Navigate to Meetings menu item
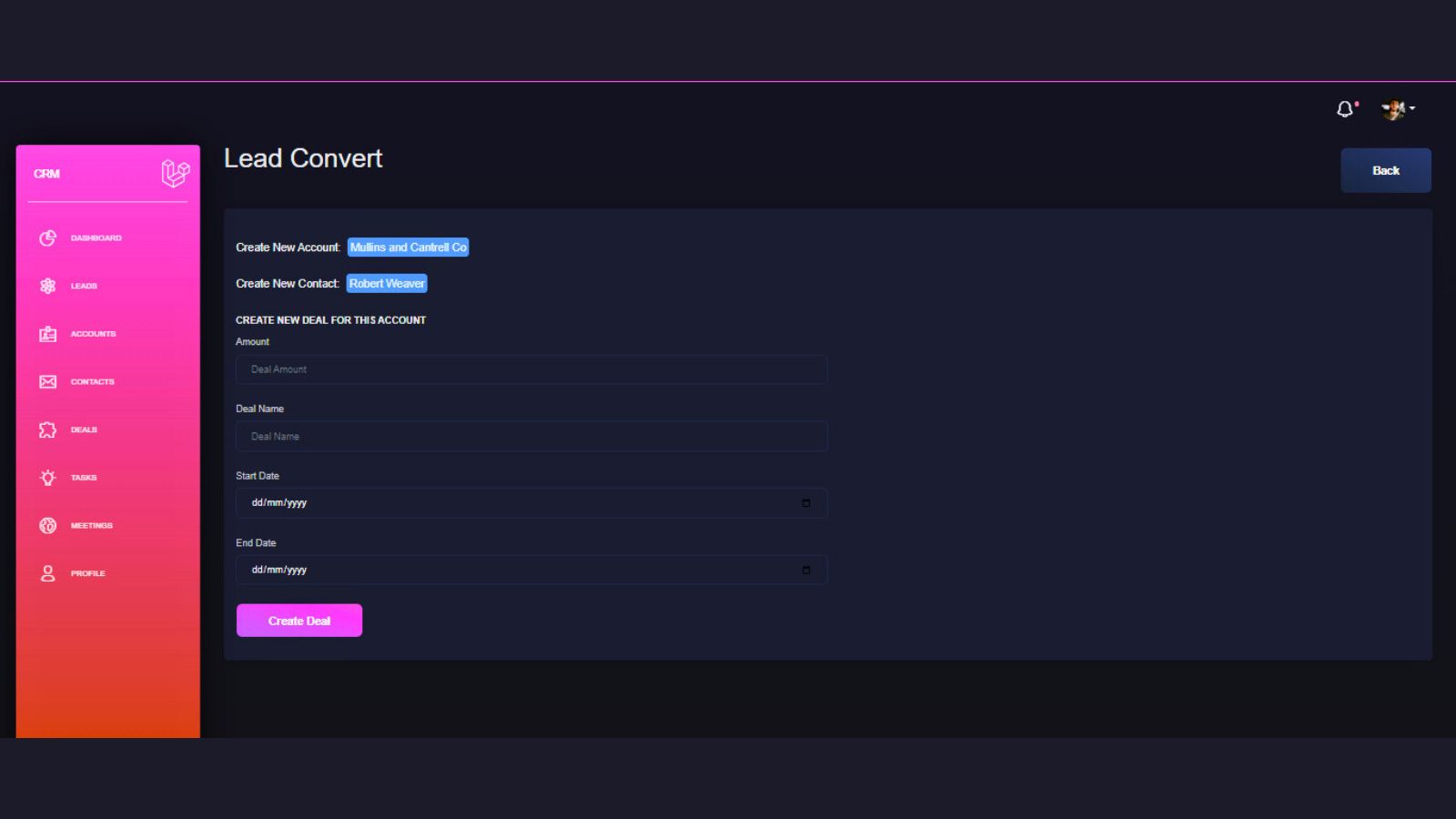The image size is (1456, 819). (x=92, y=526)
